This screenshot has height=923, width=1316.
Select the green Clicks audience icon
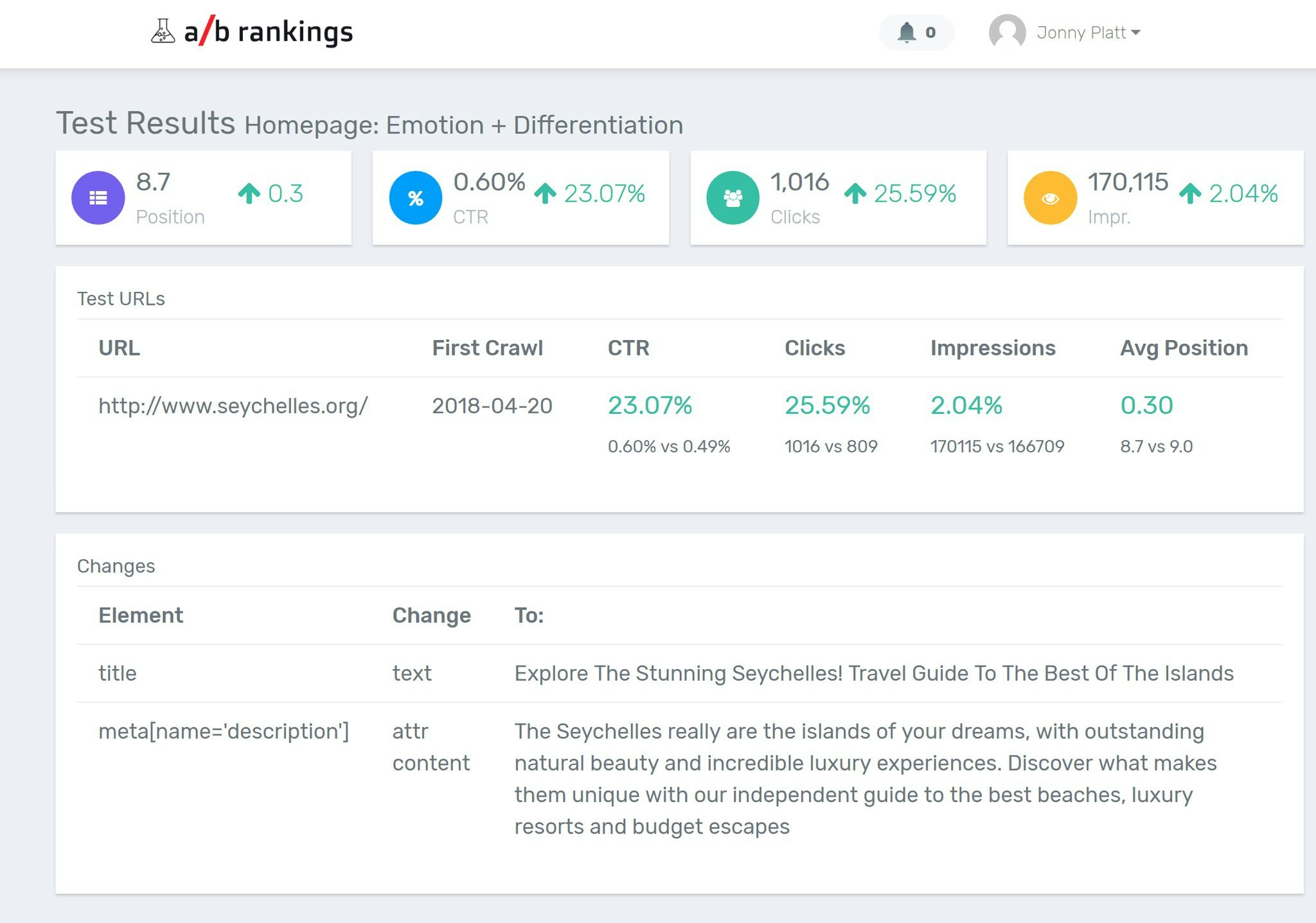click(x=733, y=197)
